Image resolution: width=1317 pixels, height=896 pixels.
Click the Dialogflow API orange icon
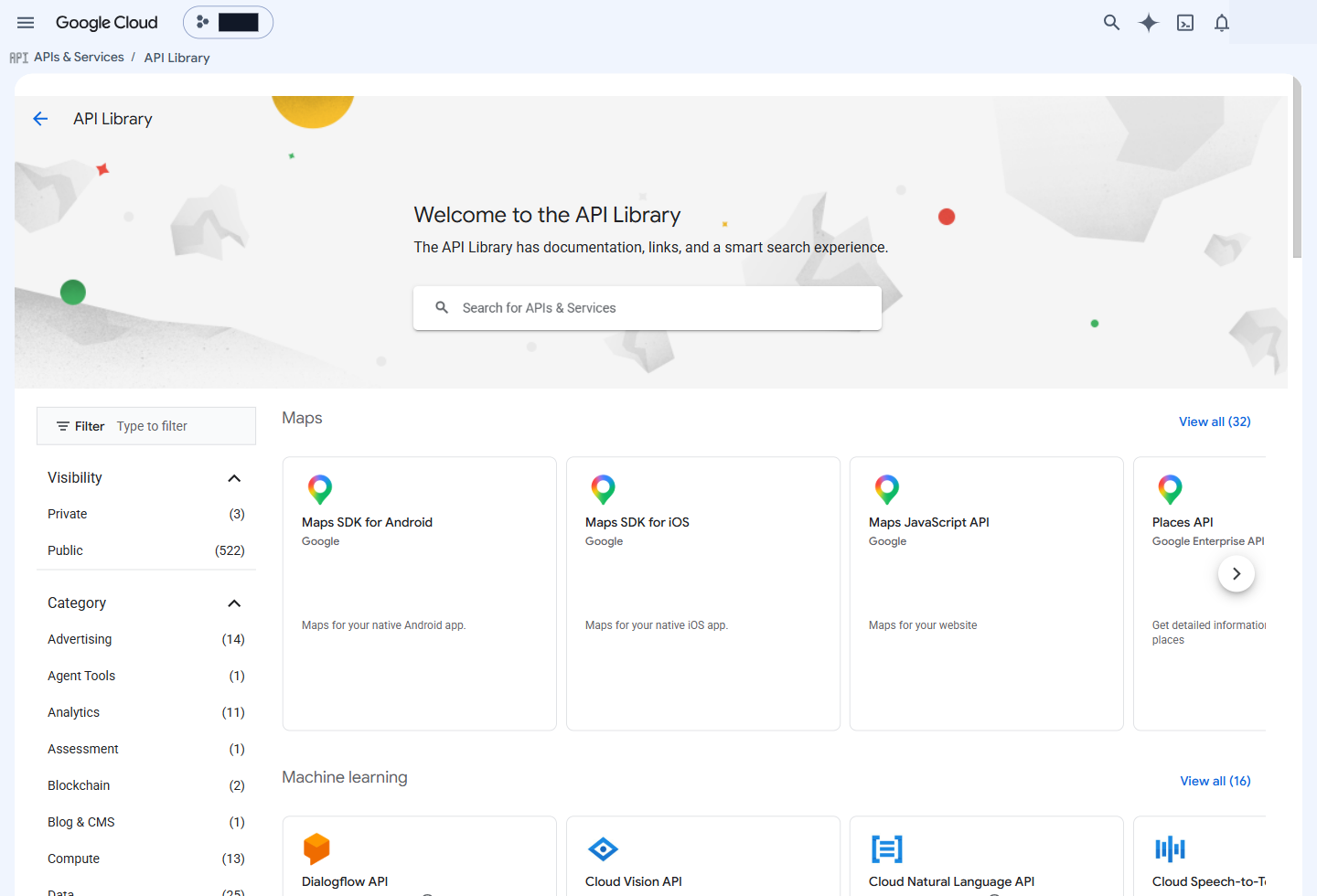tap(316, 848)
